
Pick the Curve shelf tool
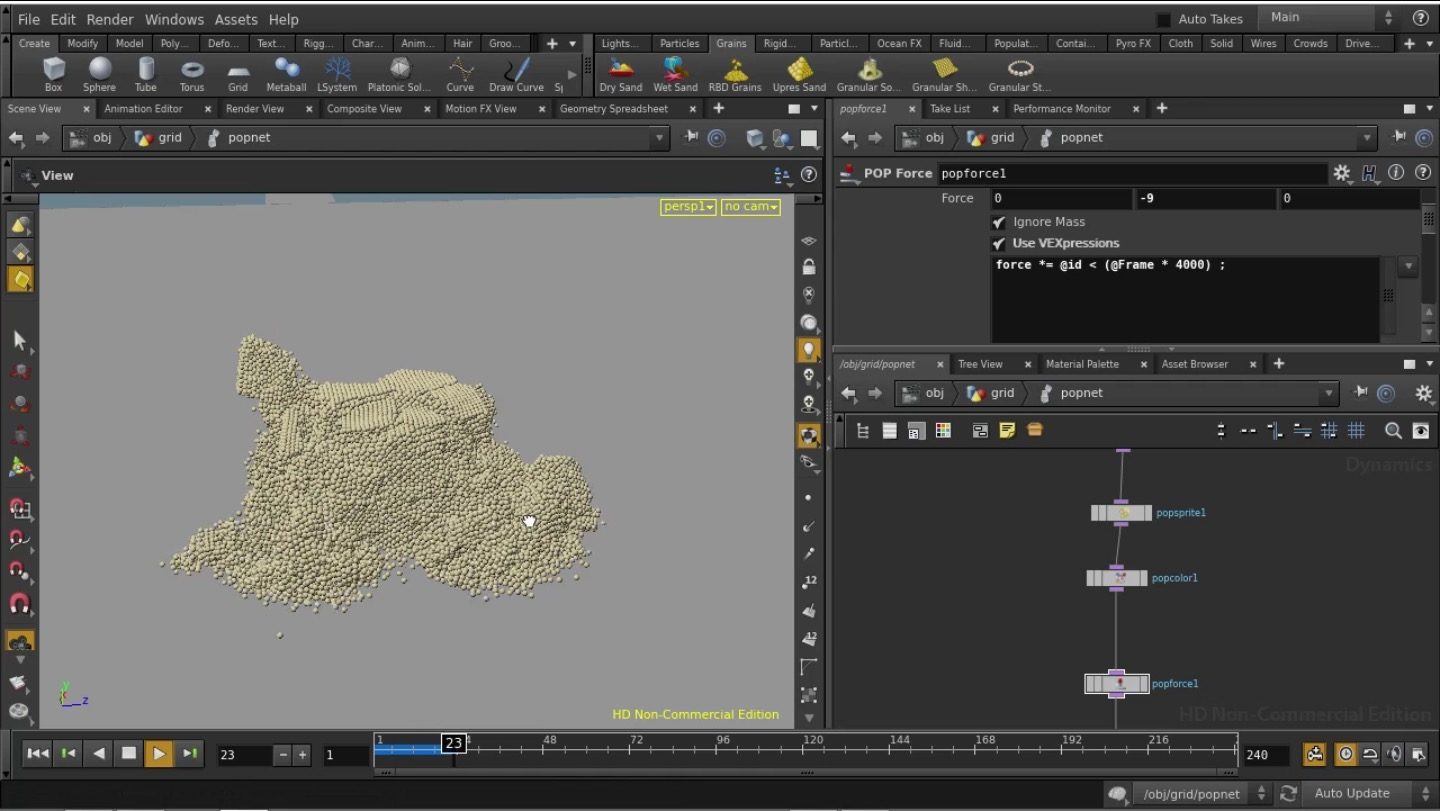pyautogui.click(x=460, y=74)
